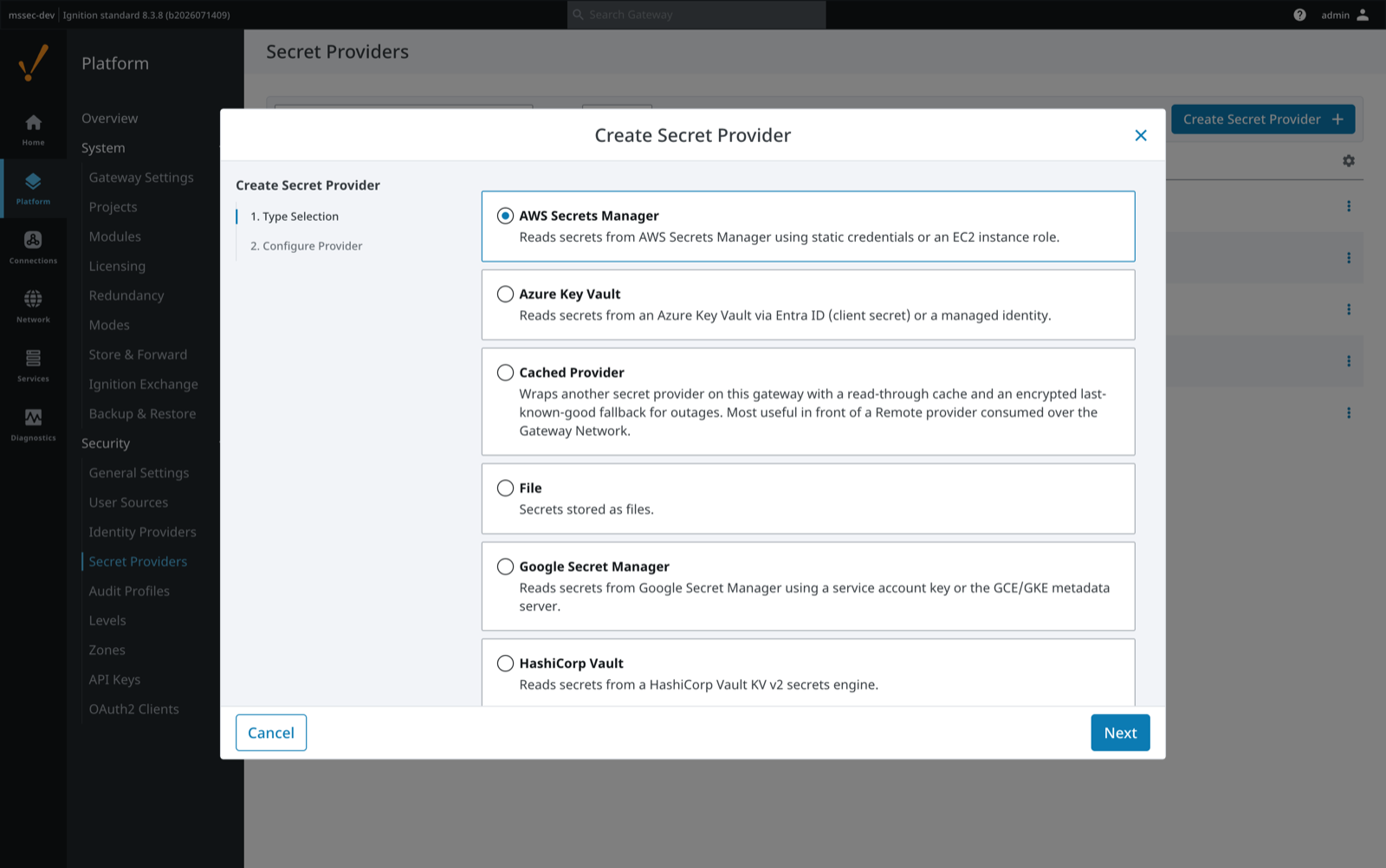Viewport: 1386px width, 868px height.
Task: Click Azure Key Vault description text
Action: tap(785, 315)
